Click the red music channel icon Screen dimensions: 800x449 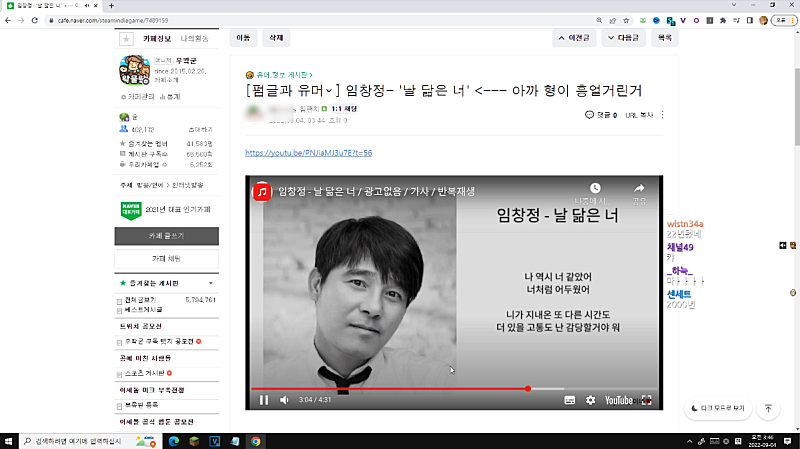pyautogui.click(x=262, y=192)
